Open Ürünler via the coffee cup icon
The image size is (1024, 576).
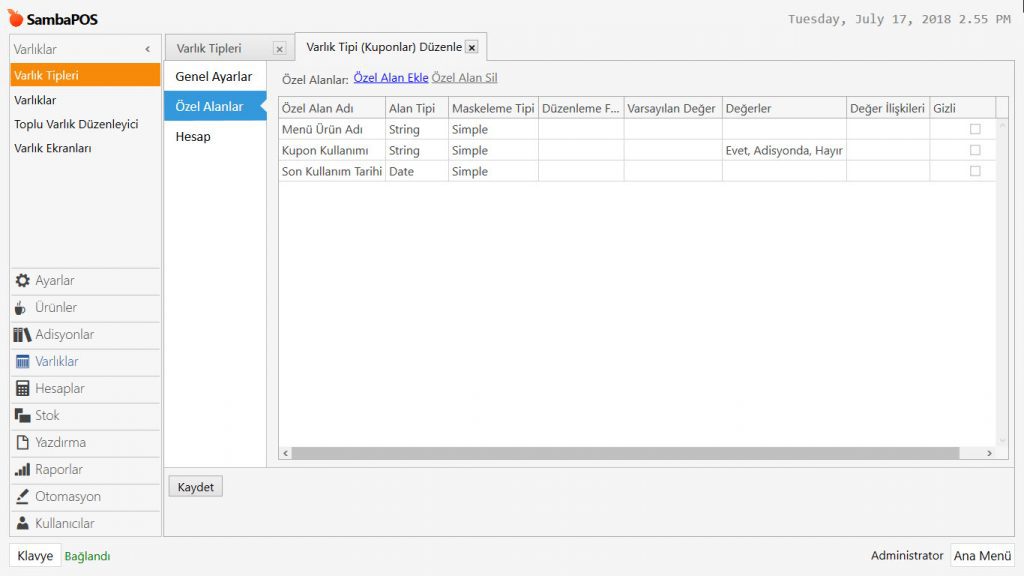tap(22, 308)
